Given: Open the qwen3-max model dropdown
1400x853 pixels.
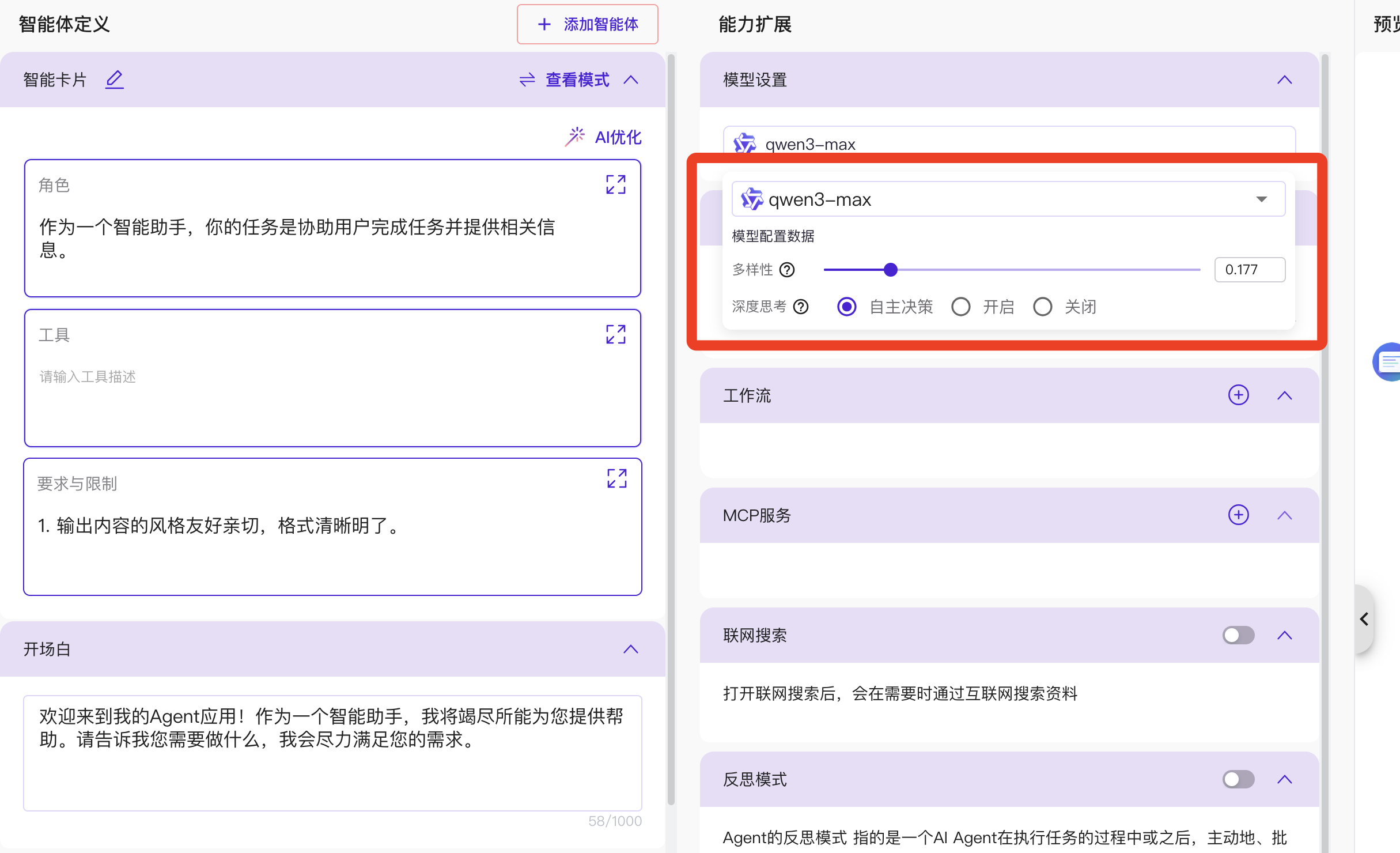Looking at the screenshot, I should coord(1008,199).
